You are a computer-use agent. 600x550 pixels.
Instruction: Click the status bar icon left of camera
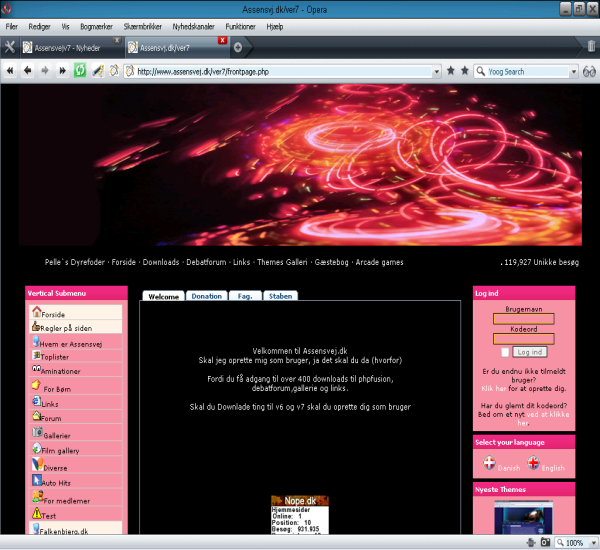(531, 542)
